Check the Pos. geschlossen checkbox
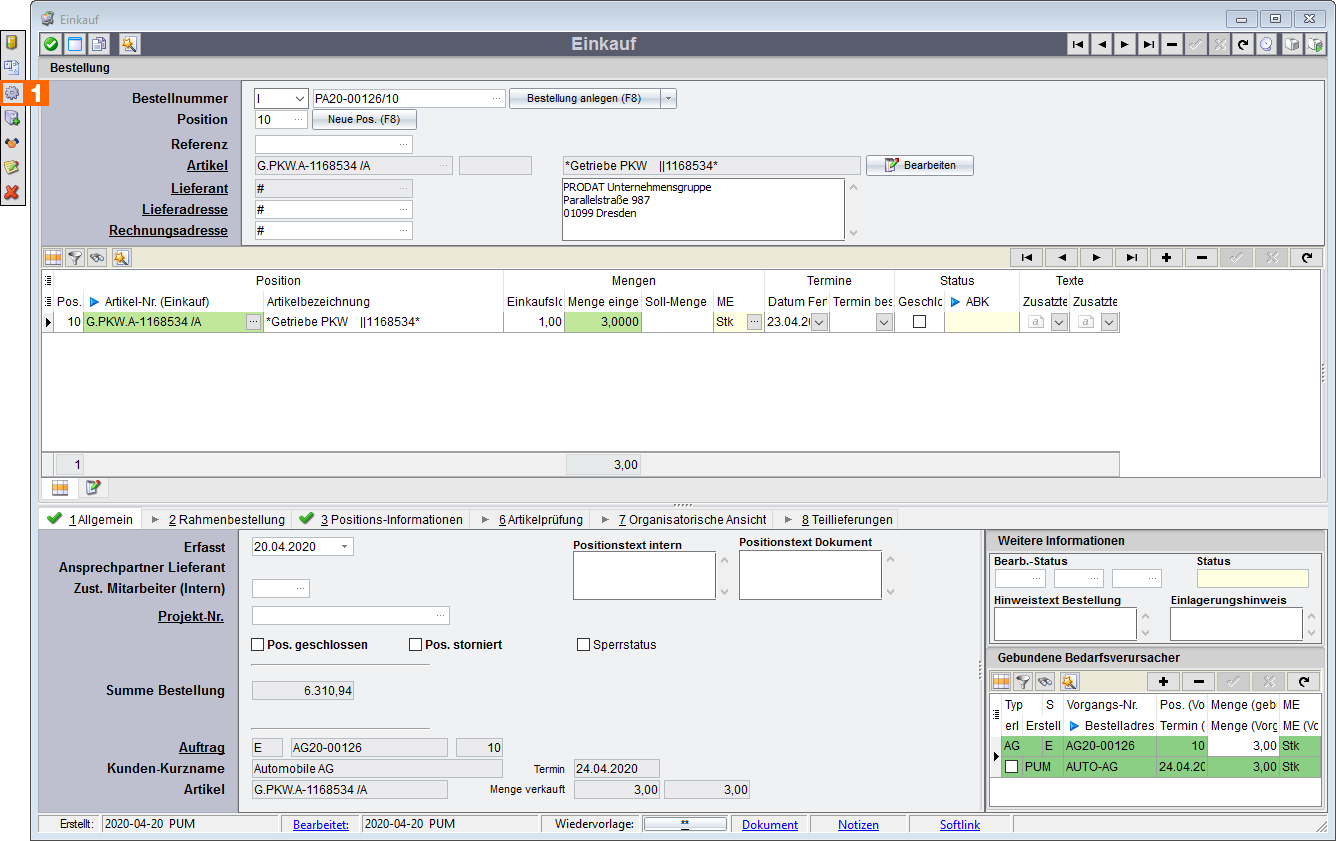This screenshot has width=1336, height=841. click(x=258, y=645)
